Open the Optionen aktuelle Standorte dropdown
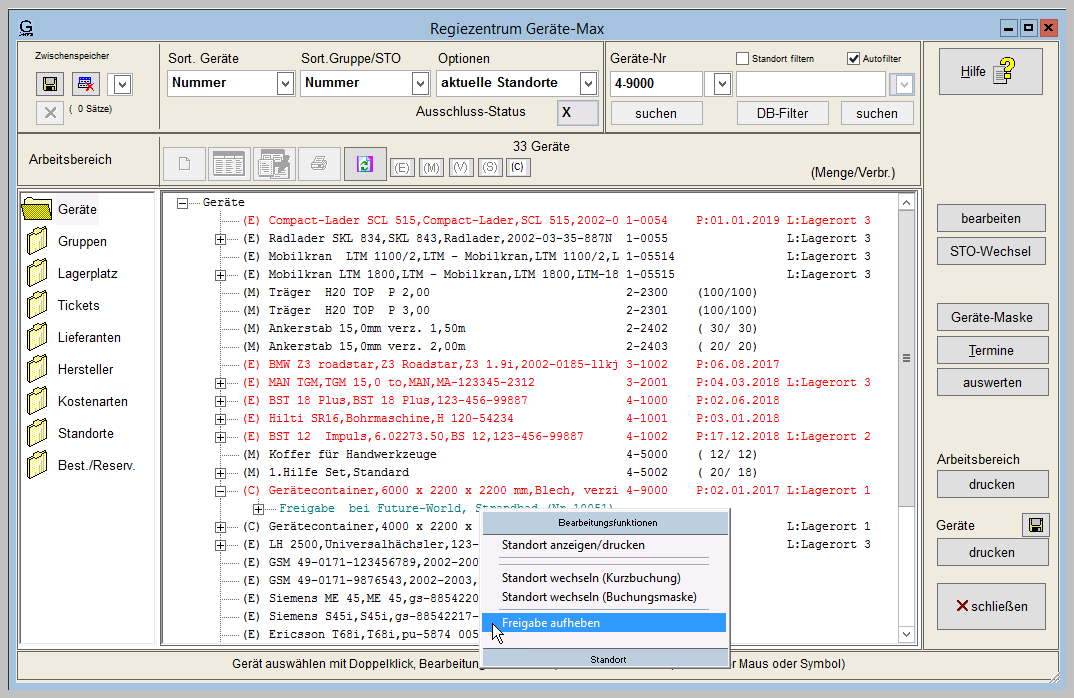The width and height of the screenshot is (1074, 698). (x=587, y=83)
